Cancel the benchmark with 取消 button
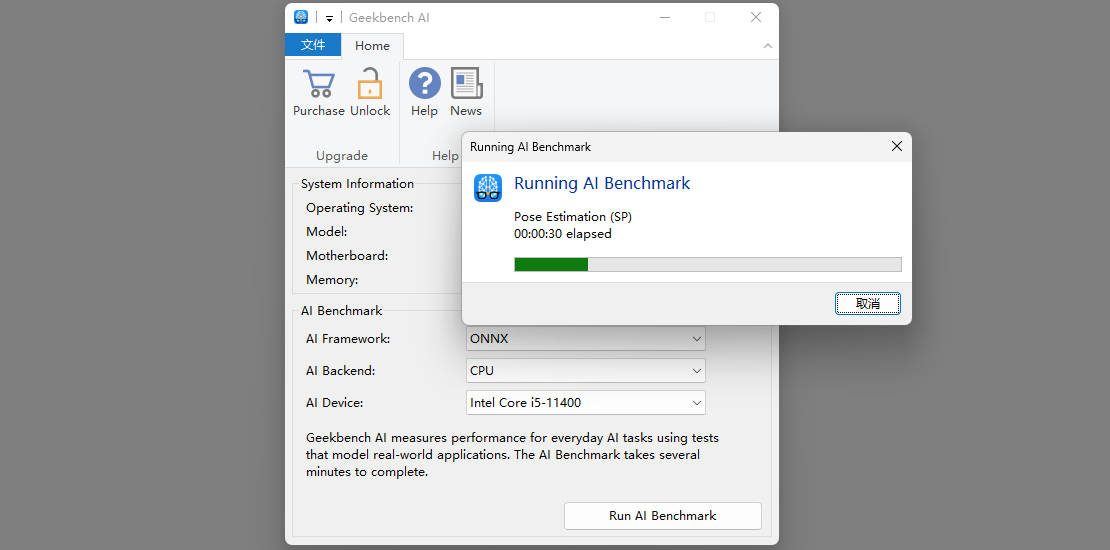This screenshot has height=550, width=1110. [x=868, y=304]
